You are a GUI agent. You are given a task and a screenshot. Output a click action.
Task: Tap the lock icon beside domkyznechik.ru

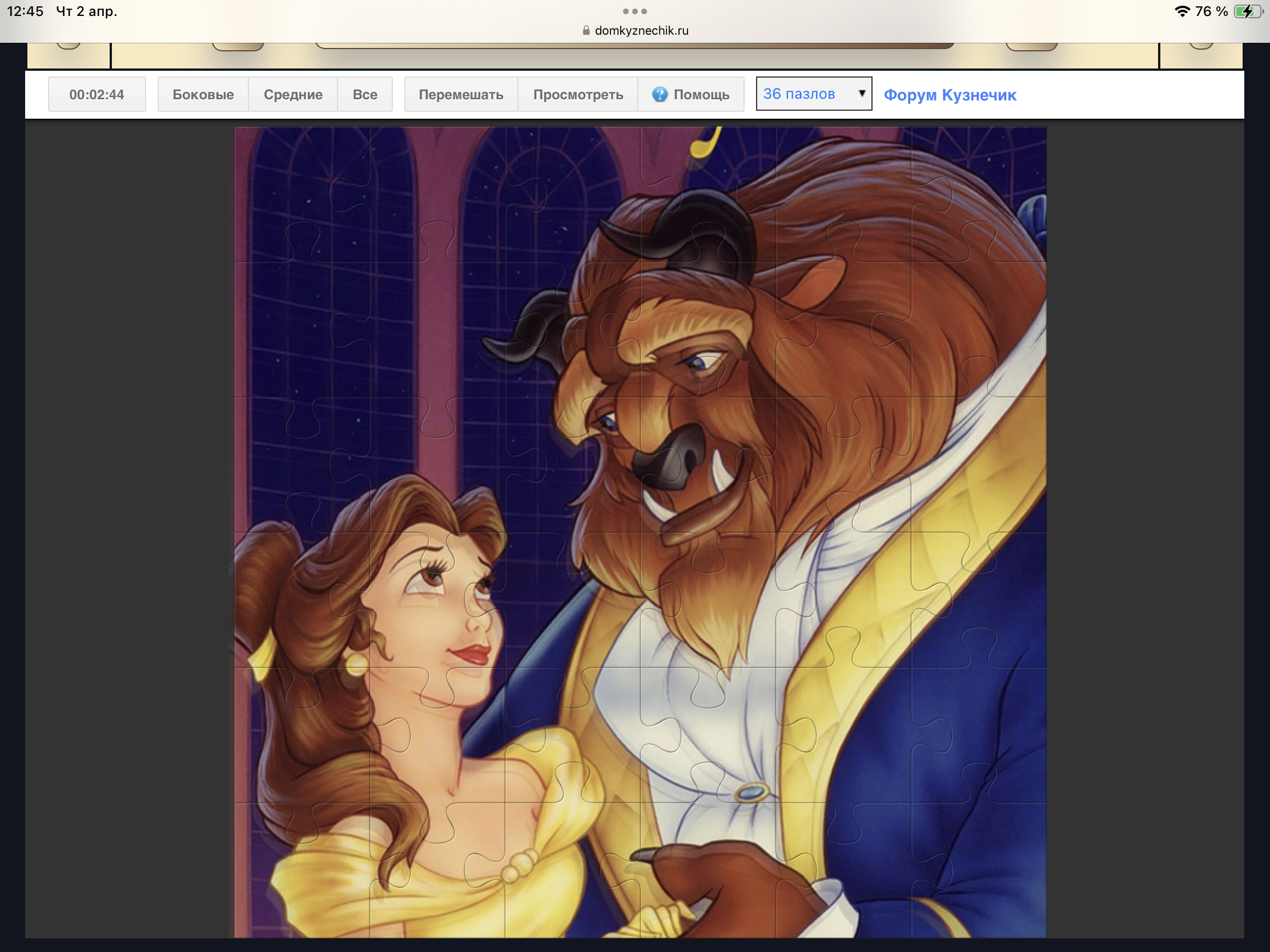[586, 30]
